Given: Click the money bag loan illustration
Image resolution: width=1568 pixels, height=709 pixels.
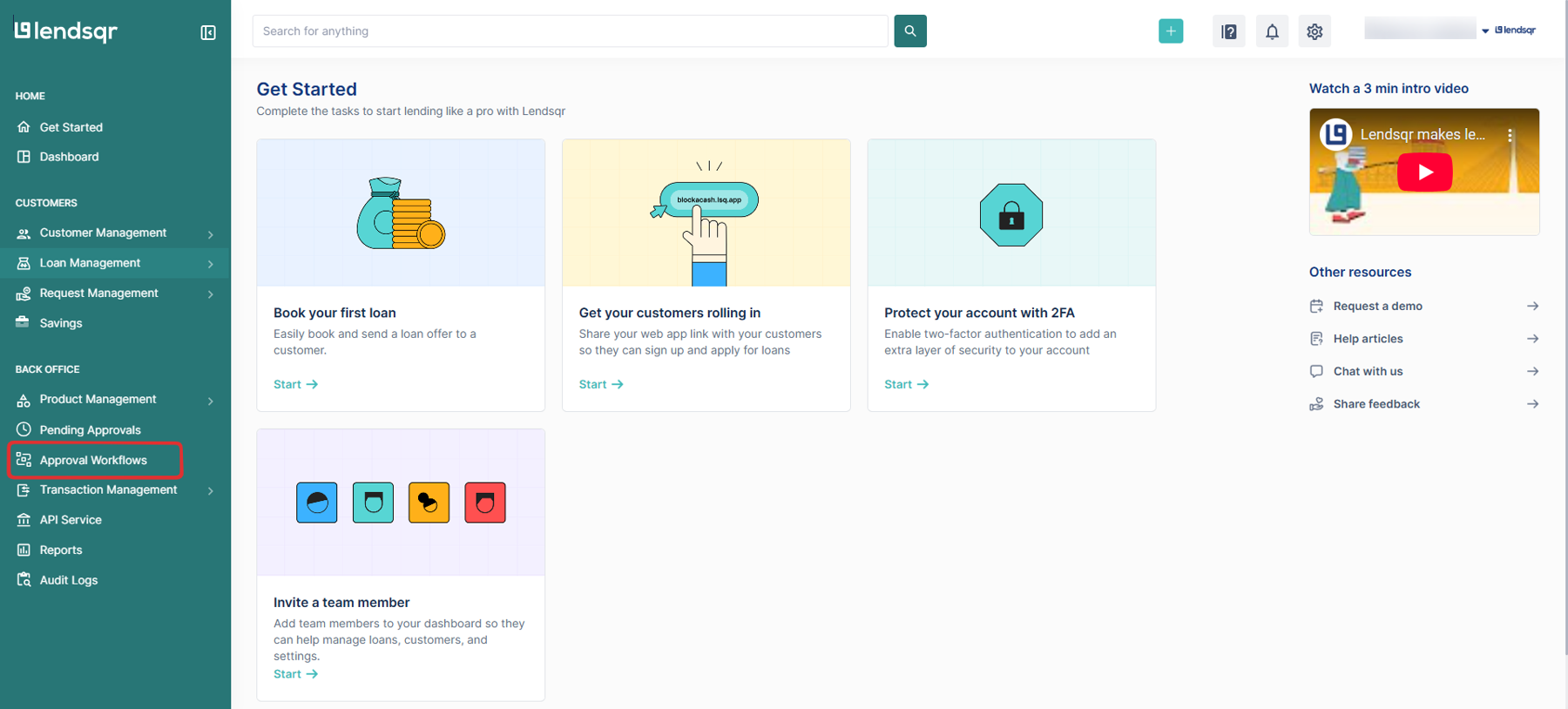Looking at the screenshot, I should (x=400, y=214).
